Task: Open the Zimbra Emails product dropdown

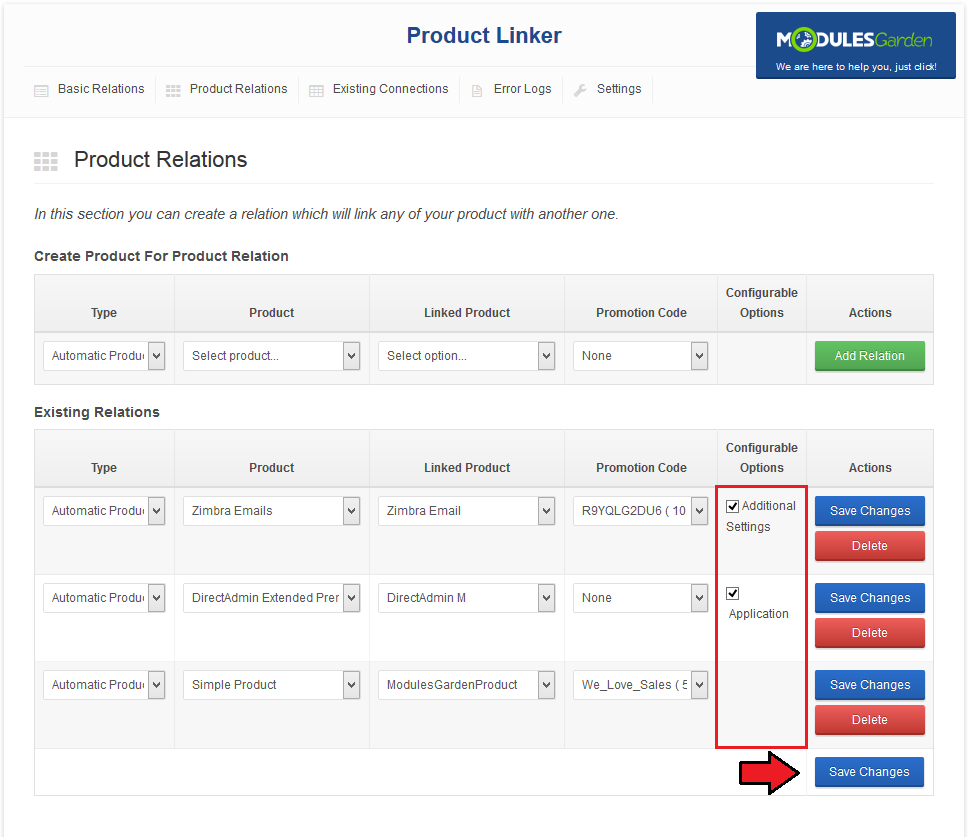Action: click(271, 511)
